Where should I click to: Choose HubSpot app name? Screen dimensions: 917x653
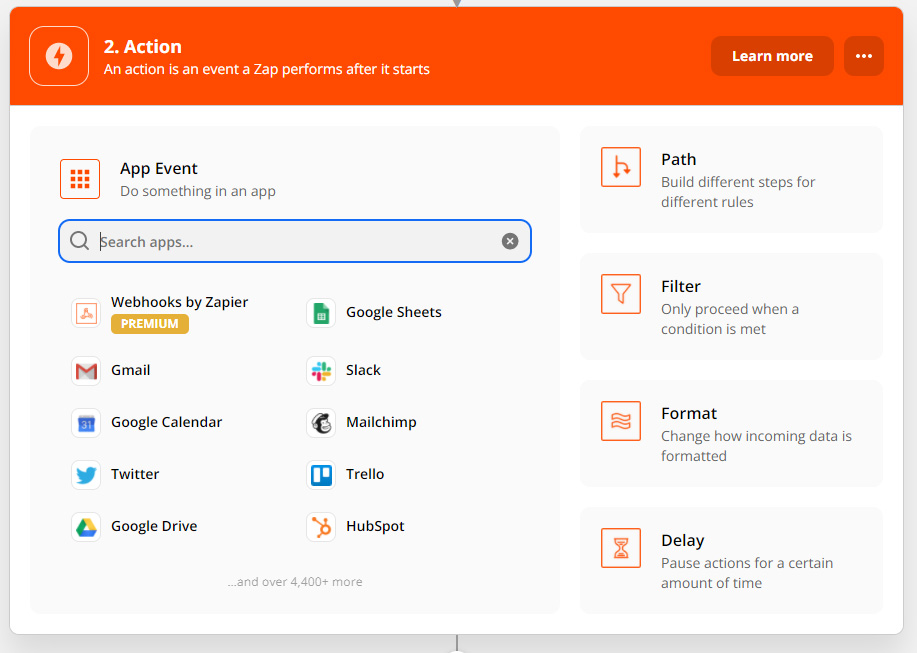[x=375, y=526]
